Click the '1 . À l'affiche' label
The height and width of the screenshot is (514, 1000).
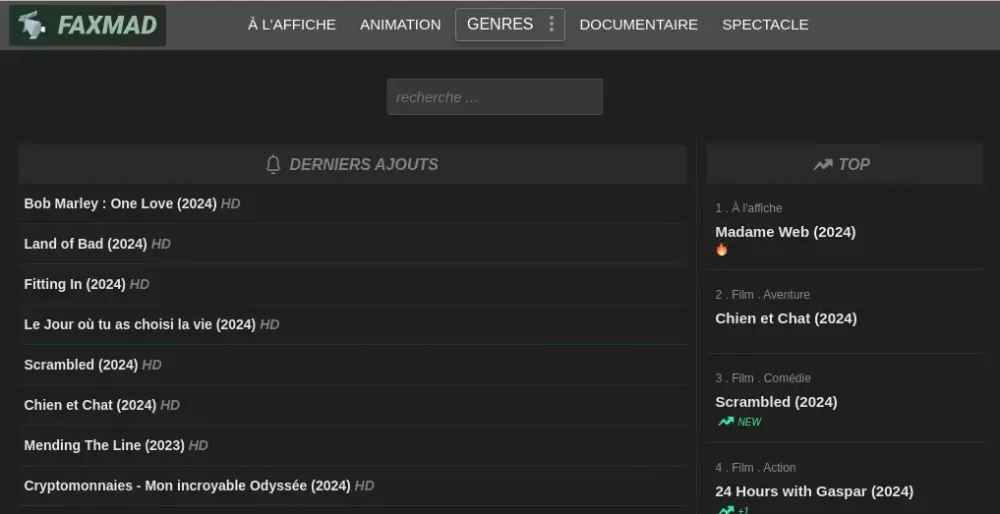pos(748,208)
